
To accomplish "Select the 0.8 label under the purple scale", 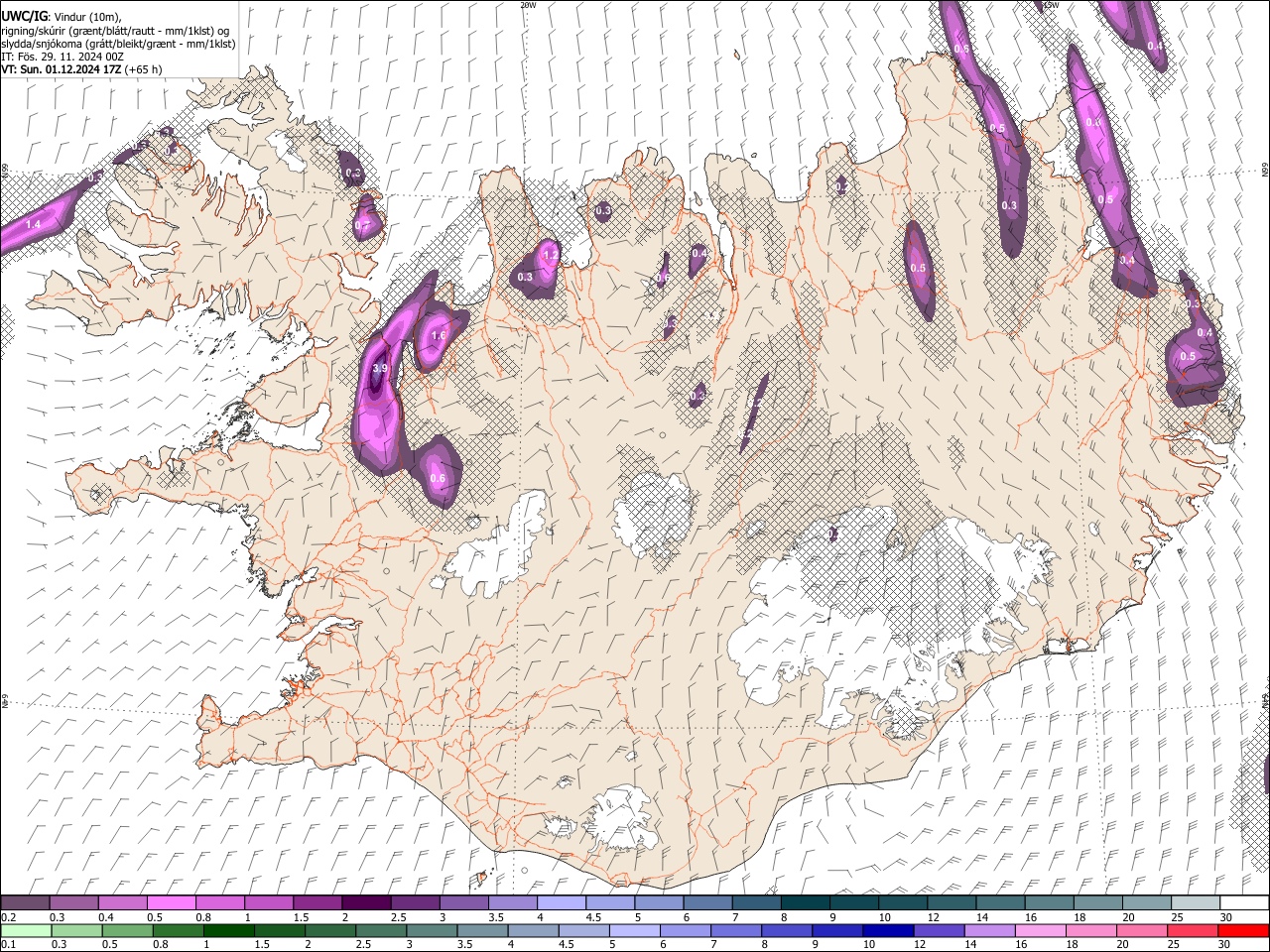I will pyautogui.click(x=203, y=917).
